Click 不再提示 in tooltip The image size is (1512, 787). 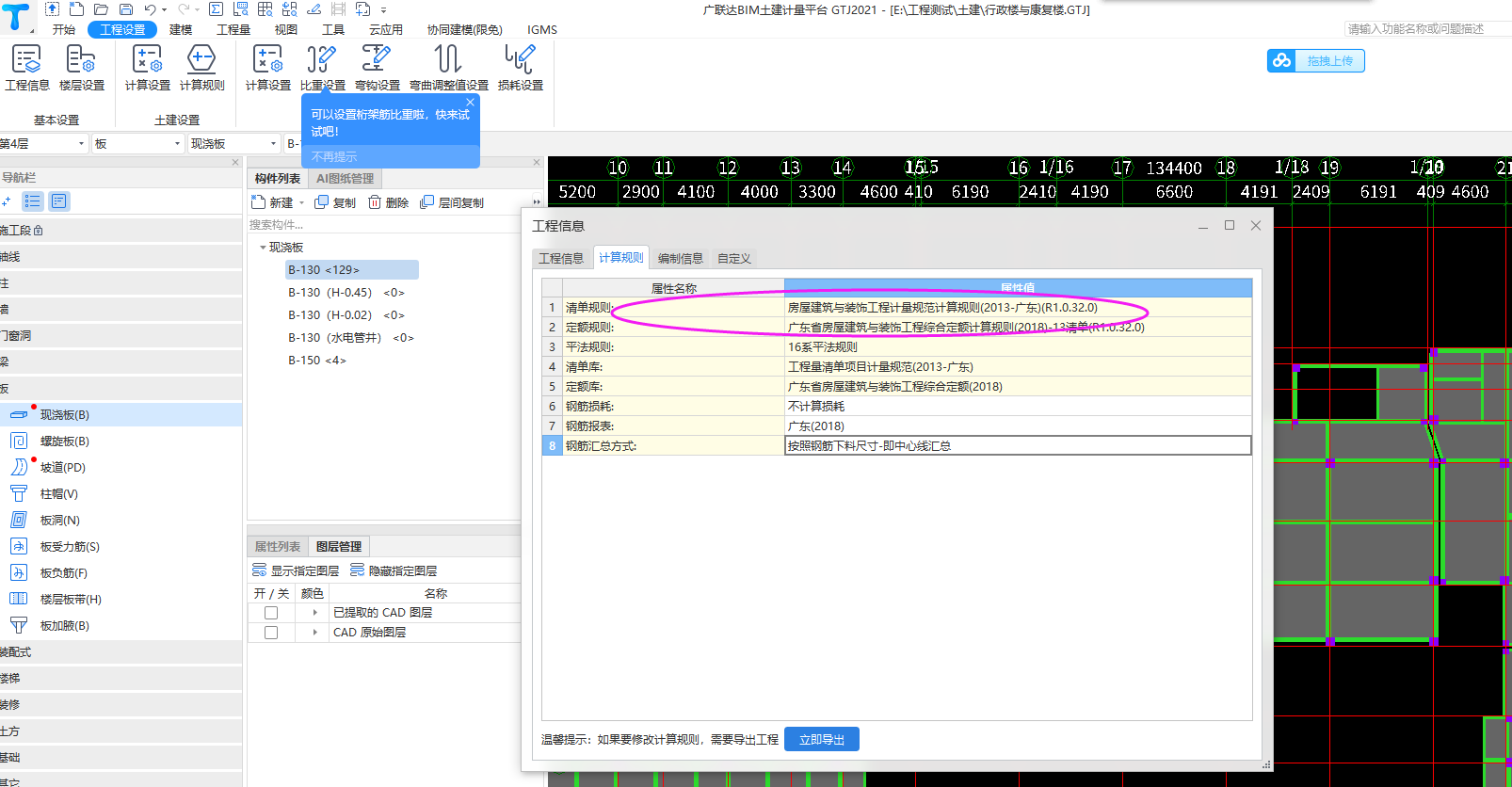pyautogui.click(x=334, y=157)
